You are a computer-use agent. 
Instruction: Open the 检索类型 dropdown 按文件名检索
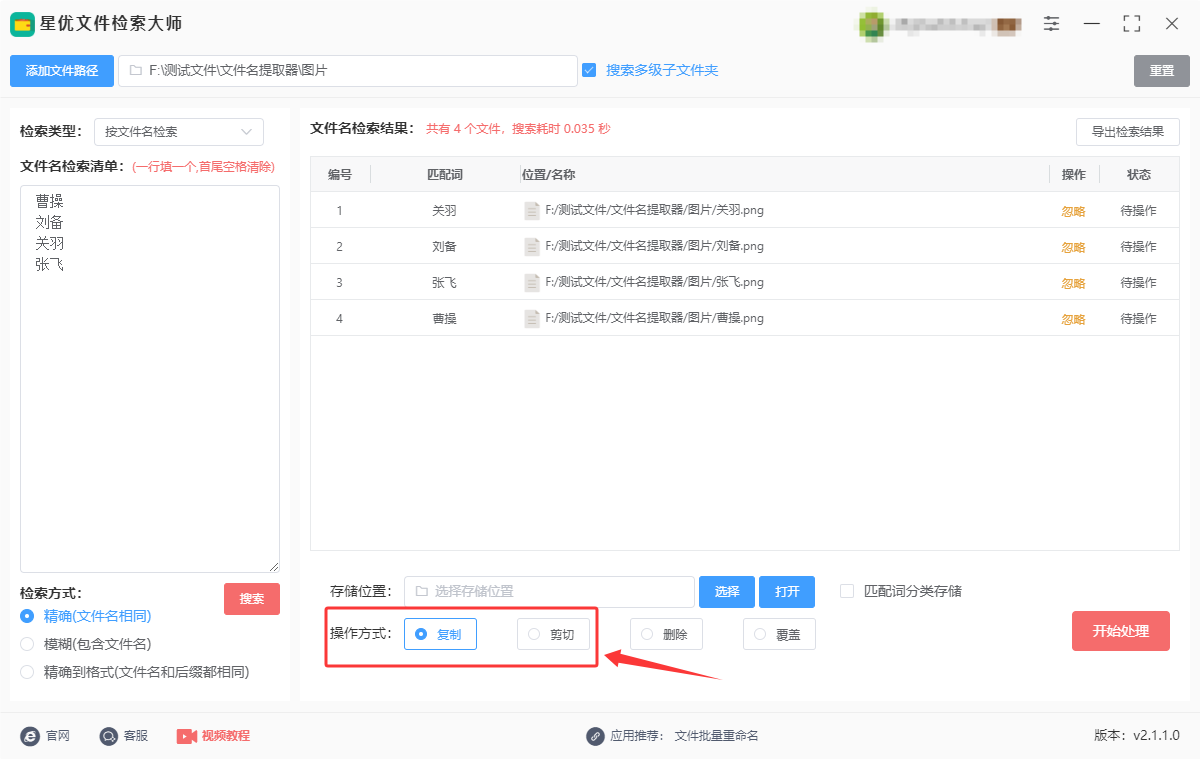coord(179,132)
